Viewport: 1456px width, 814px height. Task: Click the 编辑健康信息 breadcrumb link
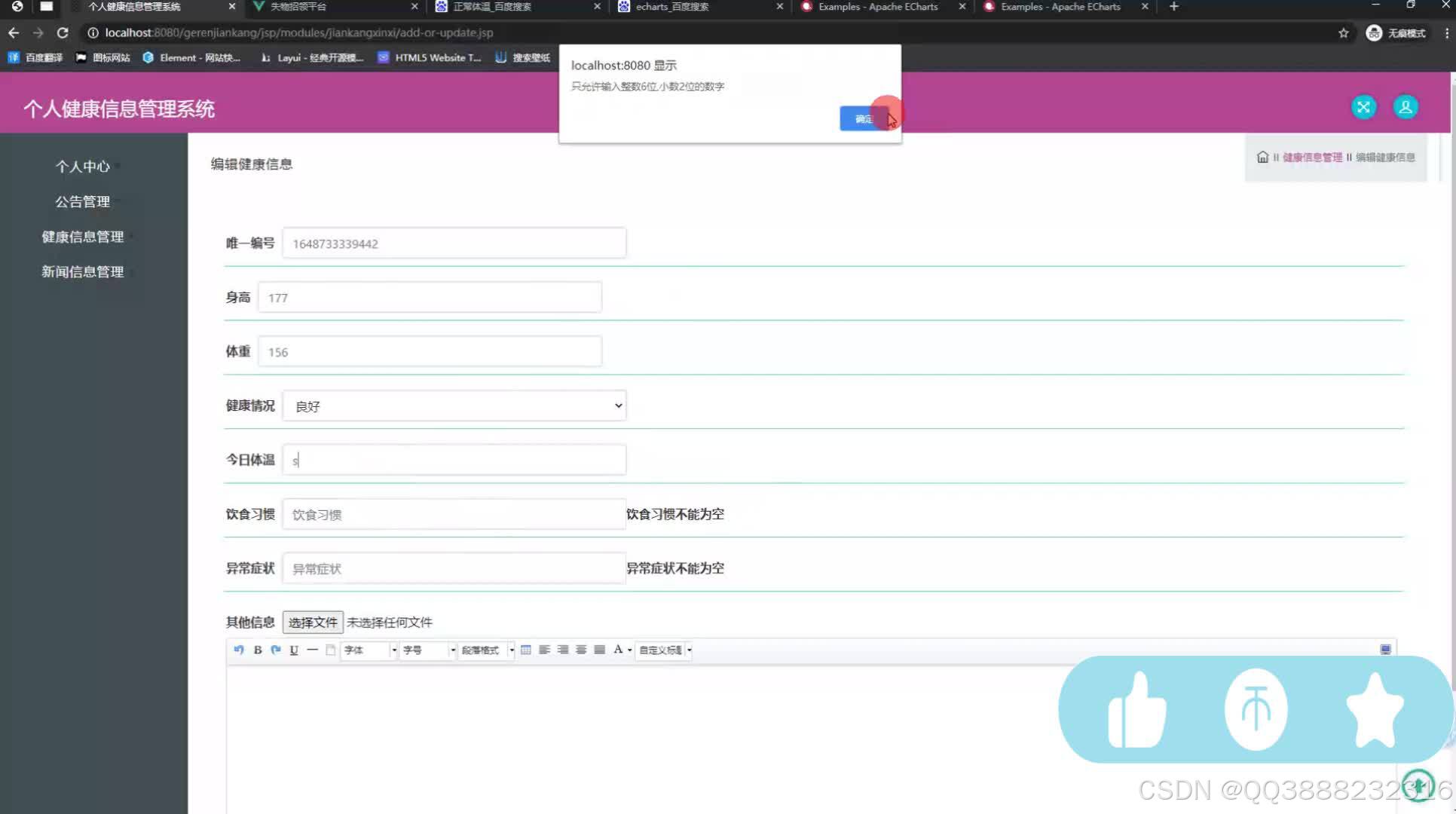point(1385,158)
